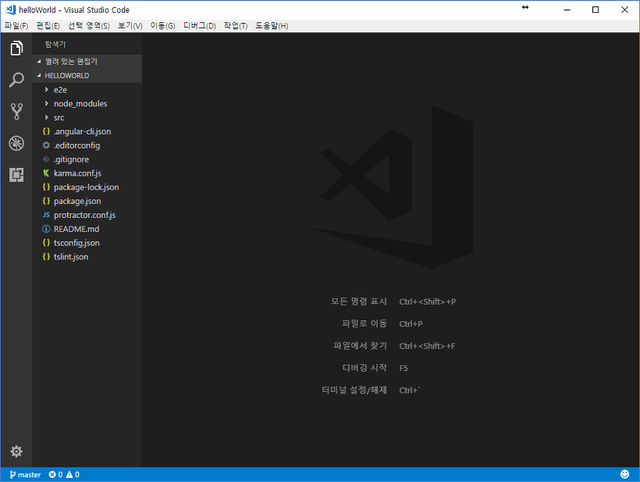Open errors and warnings count in status bar

(x=64, y=475)
